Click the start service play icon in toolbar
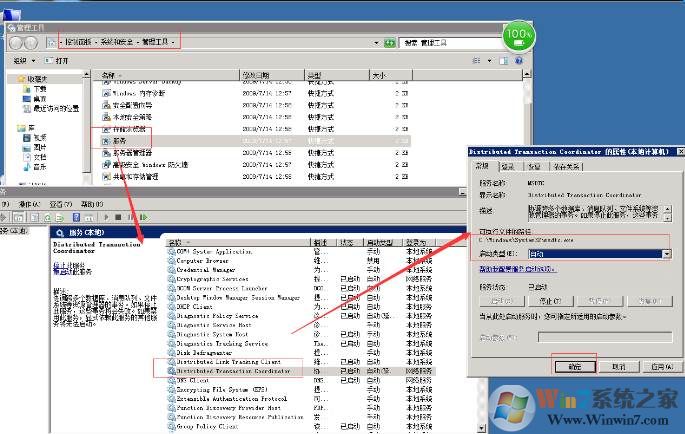Viewport: 685px width, 434px height. coord(103,216)
